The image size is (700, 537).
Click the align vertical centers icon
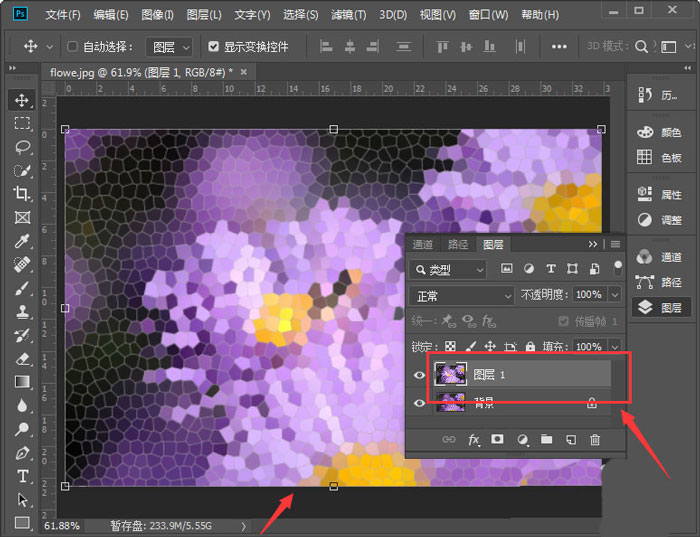(x=466, y=46)
